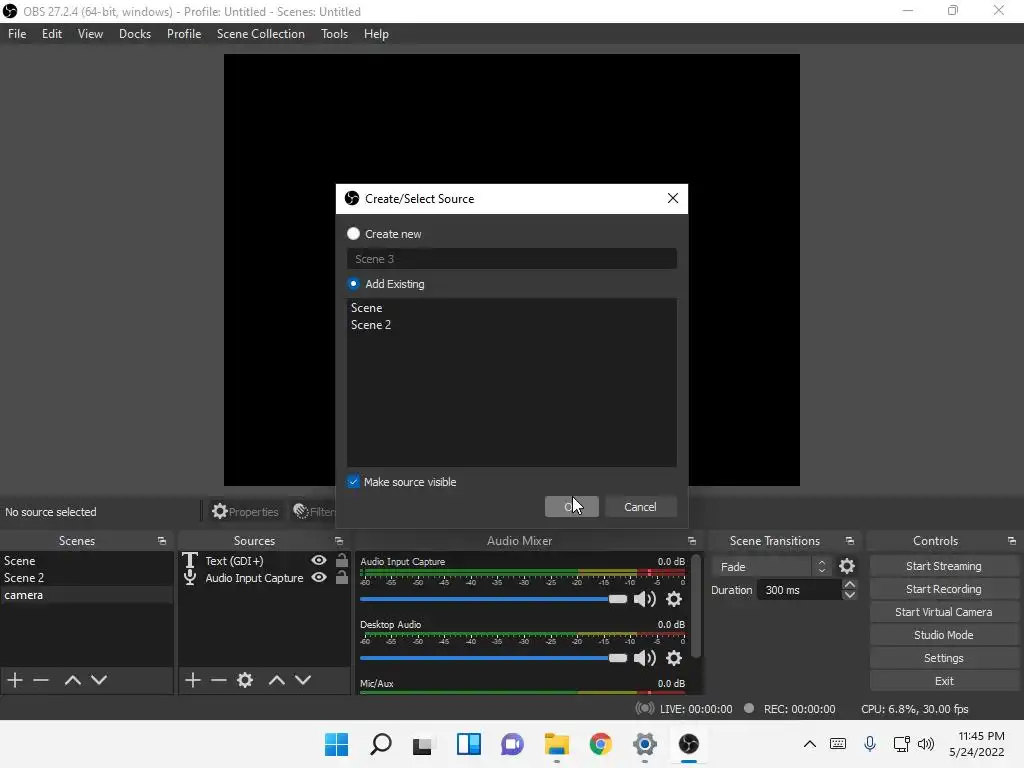Select the Create new radio button
The height and width of the screenshot is (768, 1024).
click(x=353, y=234)
